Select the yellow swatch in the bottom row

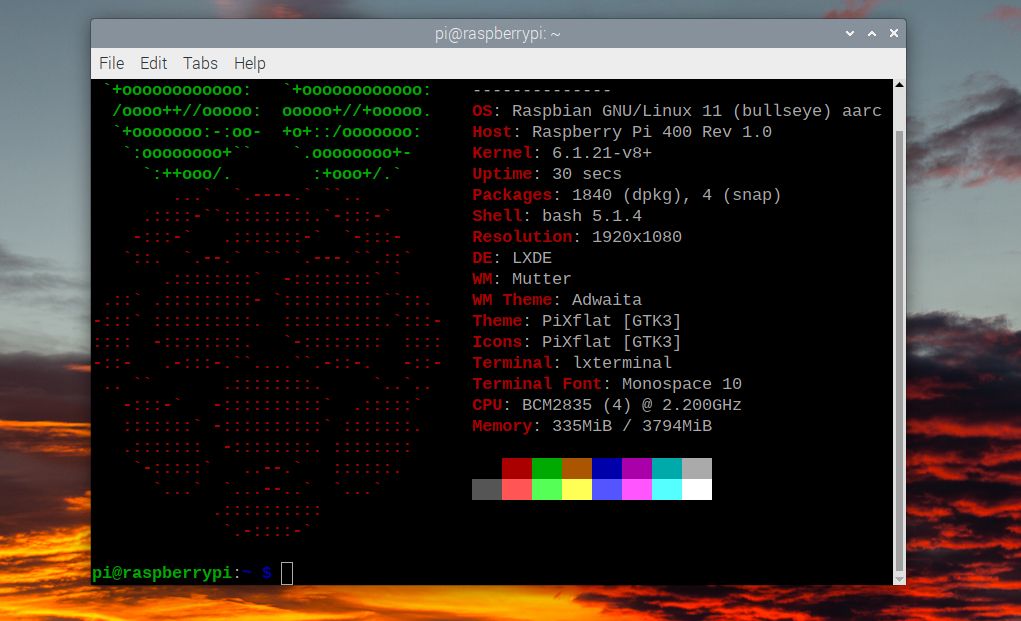click(x=577, y=490)
